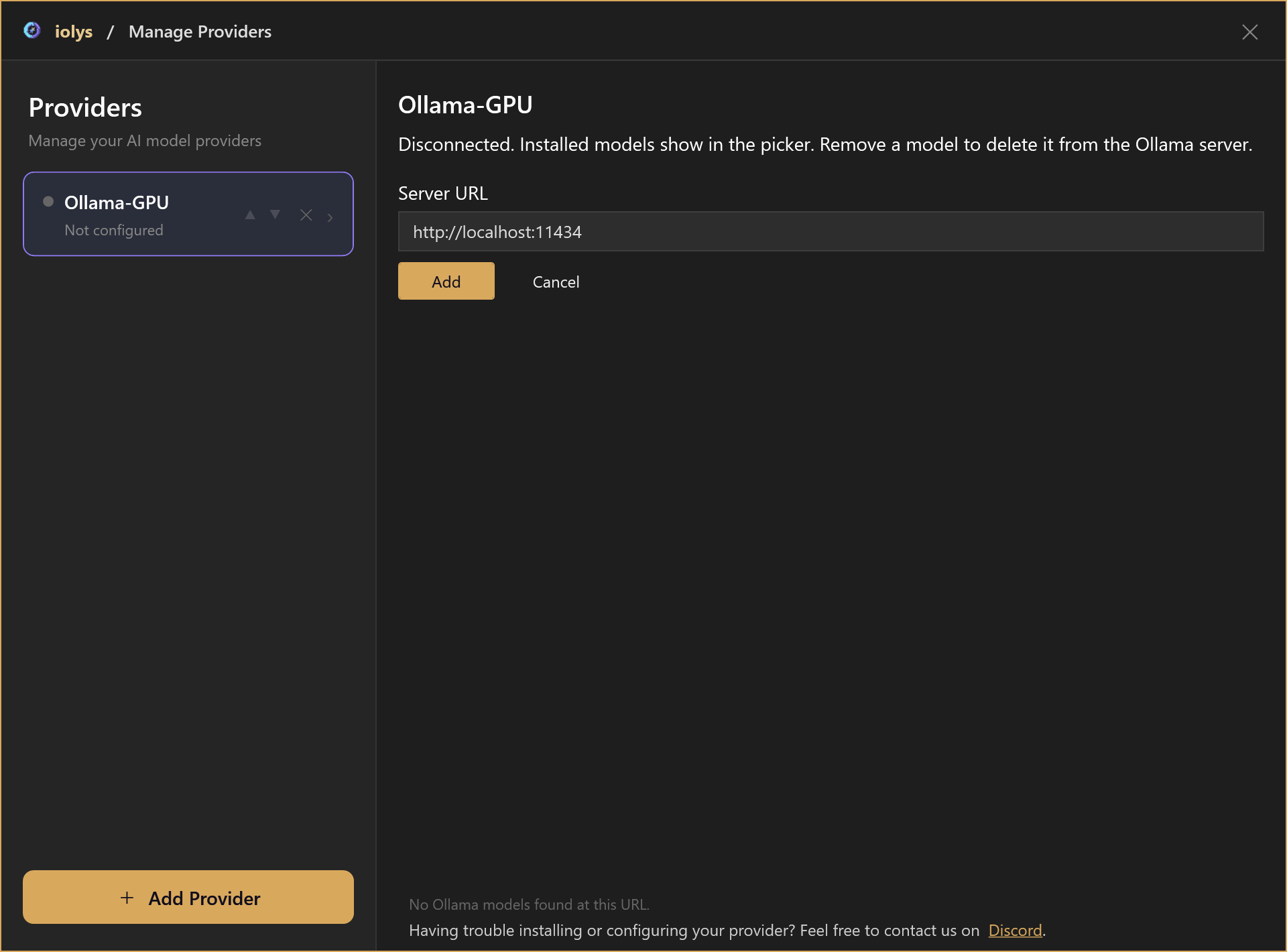Screen dimensions: 1287x952
Task: Move Ollama-GPU provider up with arrow
Action: click(x=250, y=215)
